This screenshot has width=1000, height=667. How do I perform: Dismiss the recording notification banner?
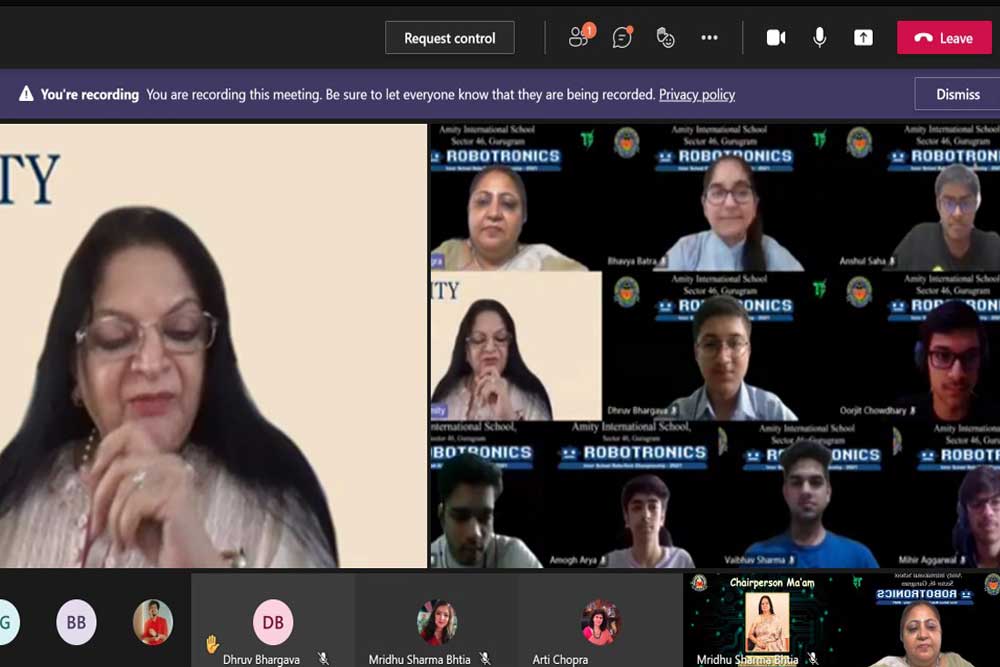pyautogui.click(x=957, y=94)
